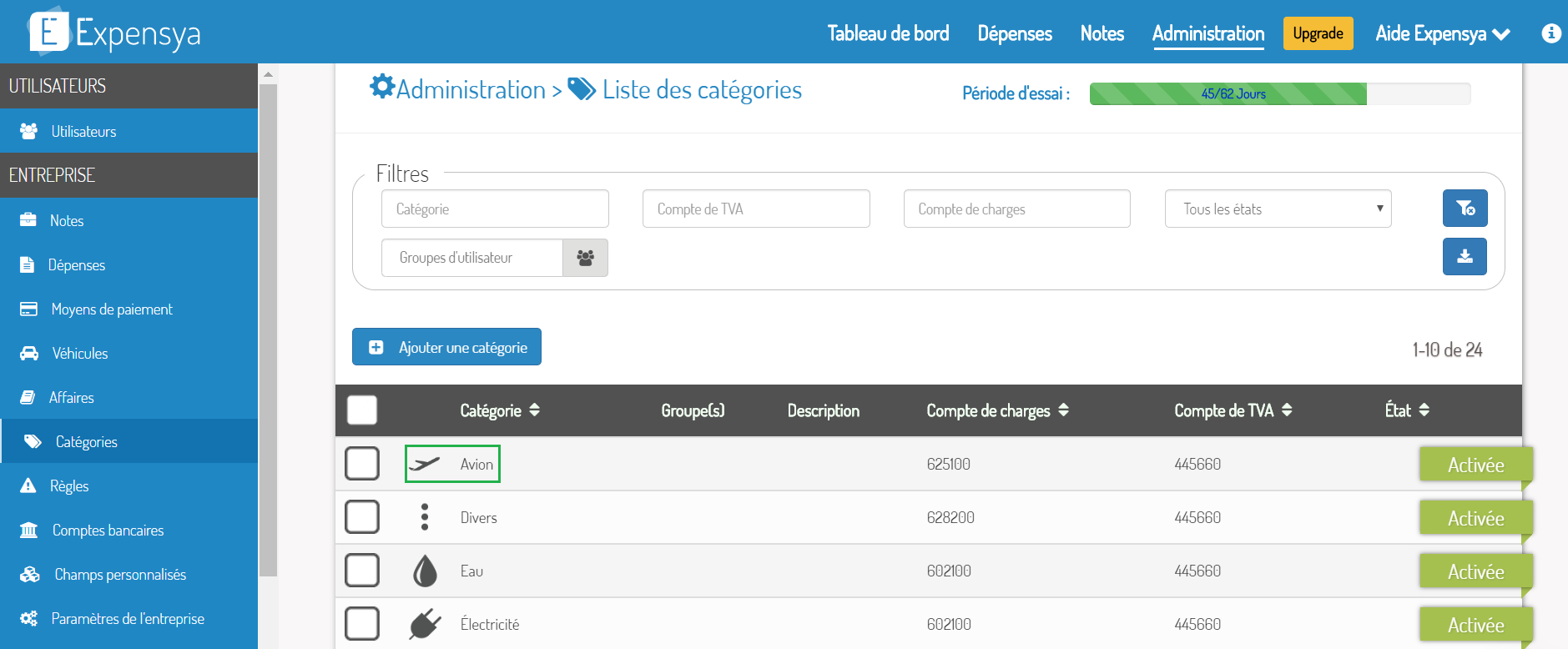This screenshot has width=1568, height=649.
Task: Open Notes in top menu
Action: point(1102,33)
